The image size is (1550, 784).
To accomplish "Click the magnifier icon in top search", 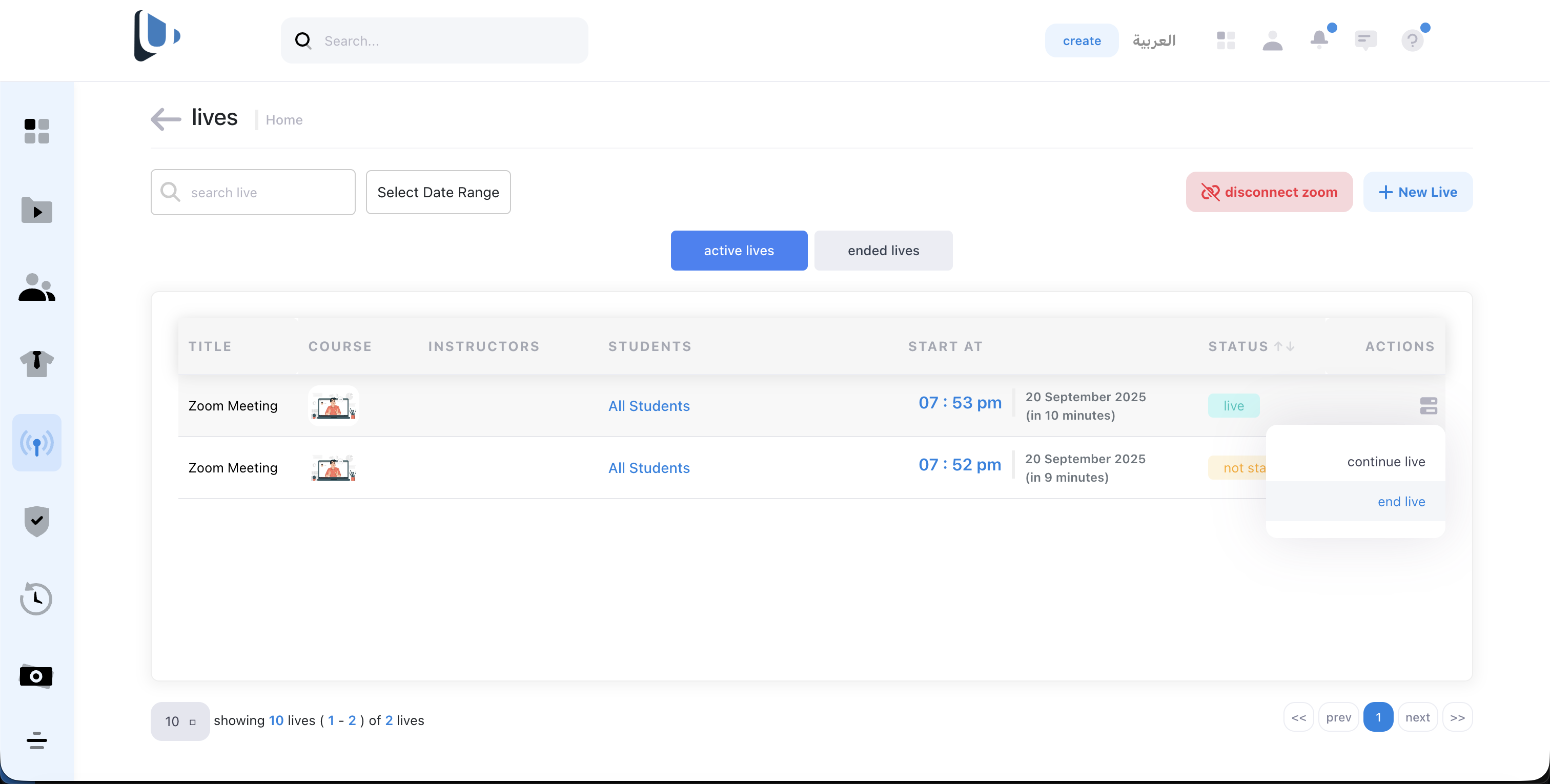I will (x=302, y=40).
